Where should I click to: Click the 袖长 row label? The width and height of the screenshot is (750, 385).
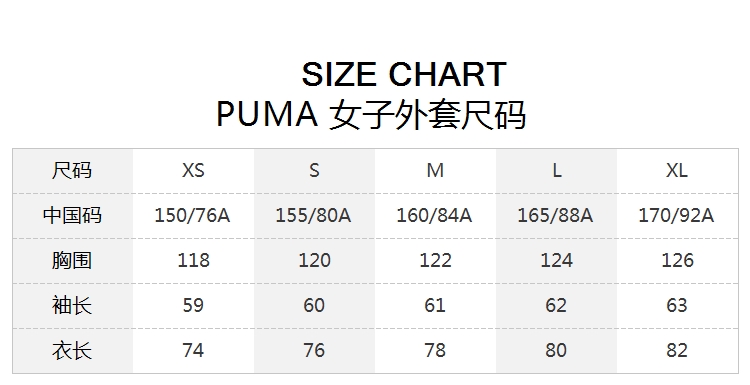click(72, 306)
